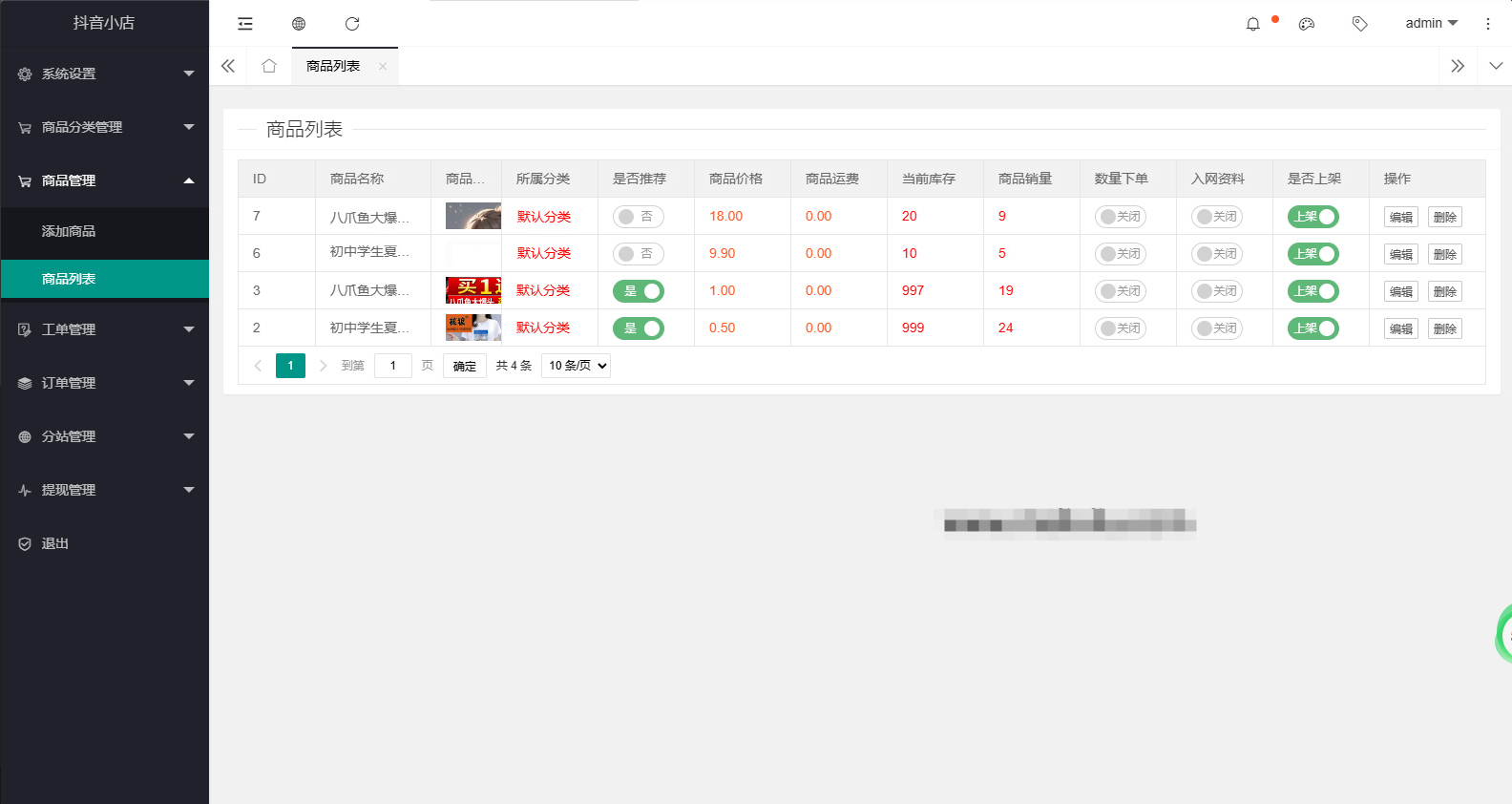The height and width of the screenshot is (804, 1512).
Task: Click the page number input field
Action: tap(392, 366)
